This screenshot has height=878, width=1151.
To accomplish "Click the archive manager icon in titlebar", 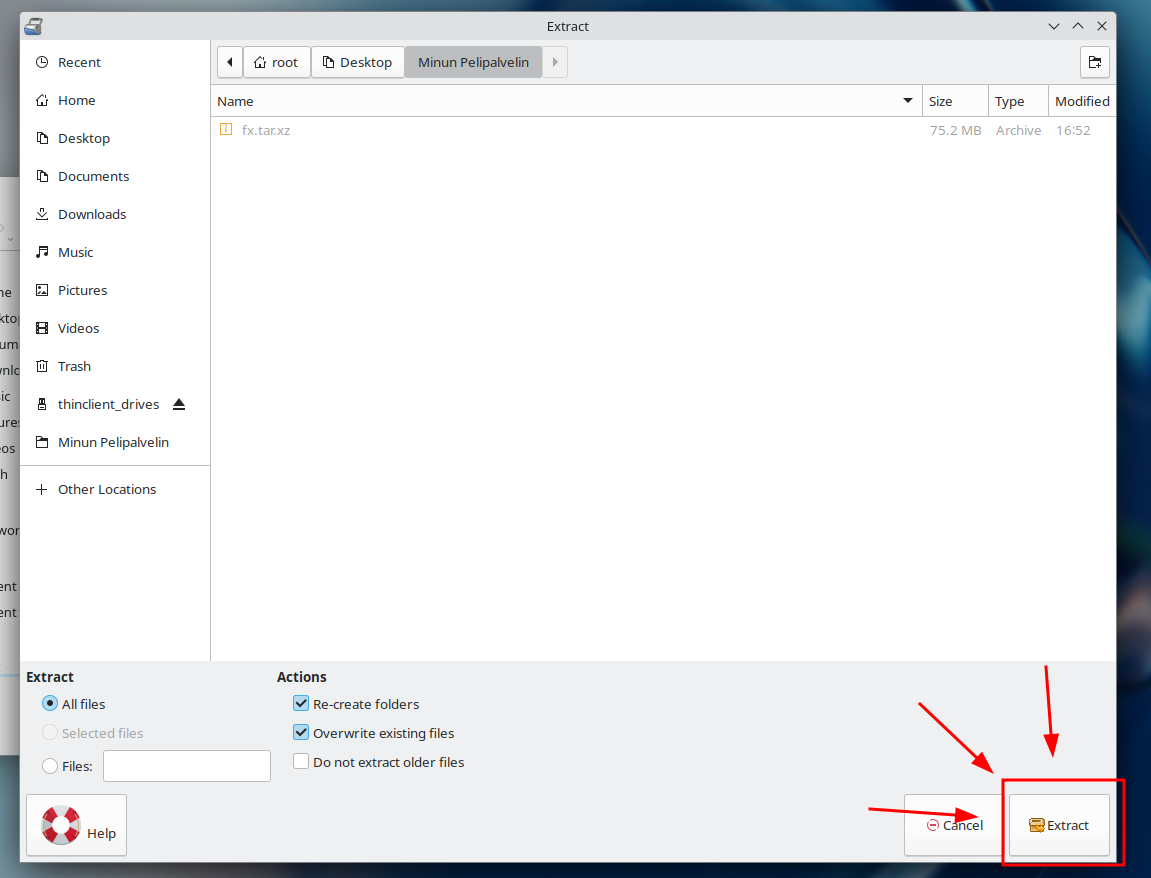I will click(x=33, y=26).
